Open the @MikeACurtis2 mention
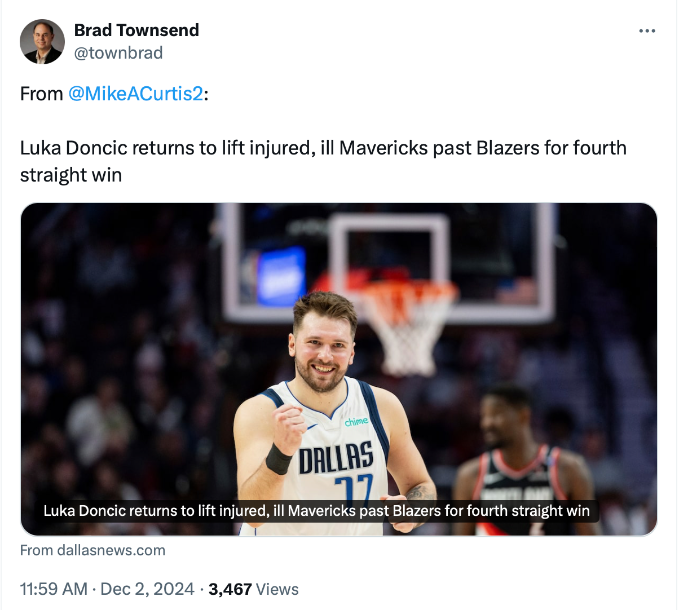Viewport: 679px width, 610px height. coord(135,93)
